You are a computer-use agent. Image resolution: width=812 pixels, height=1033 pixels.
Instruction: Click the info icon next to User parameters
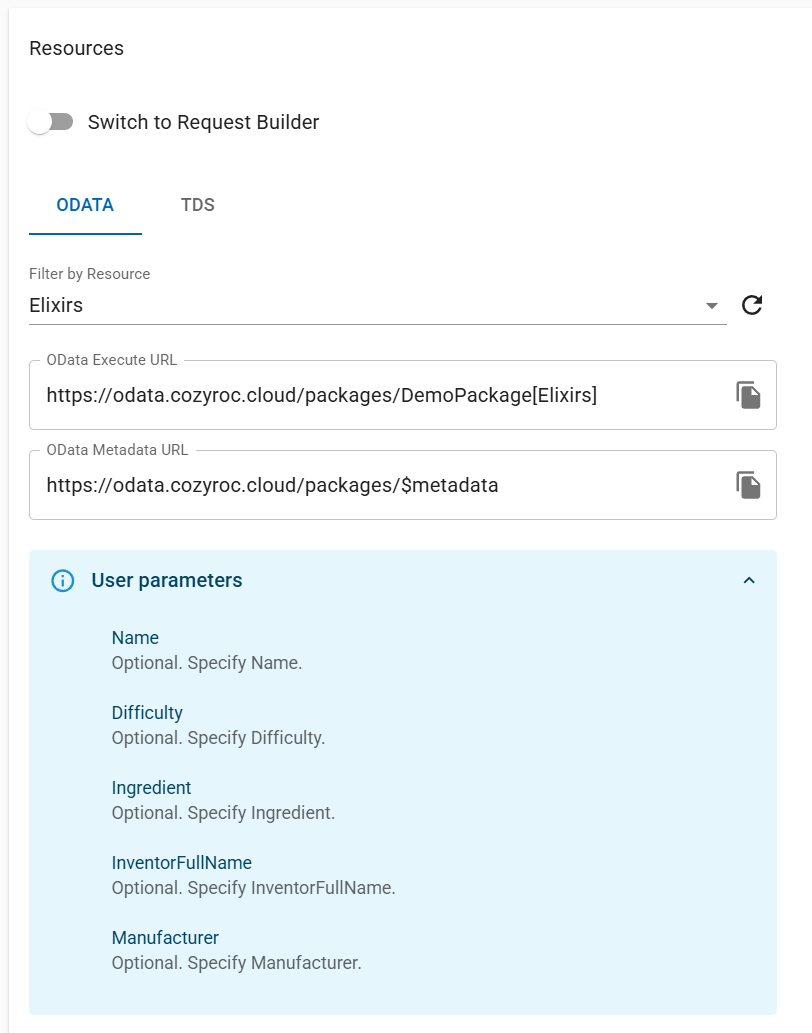63,580
